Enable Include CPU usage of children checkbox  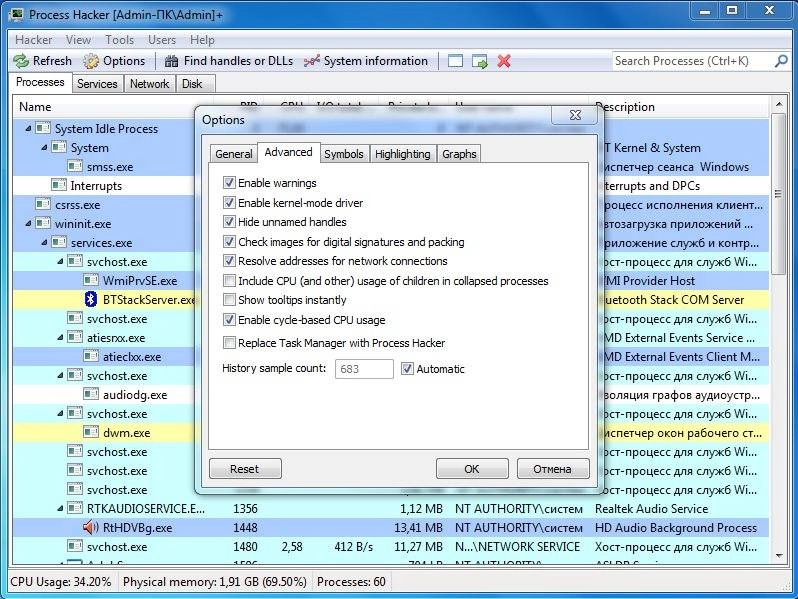[229, 281]
